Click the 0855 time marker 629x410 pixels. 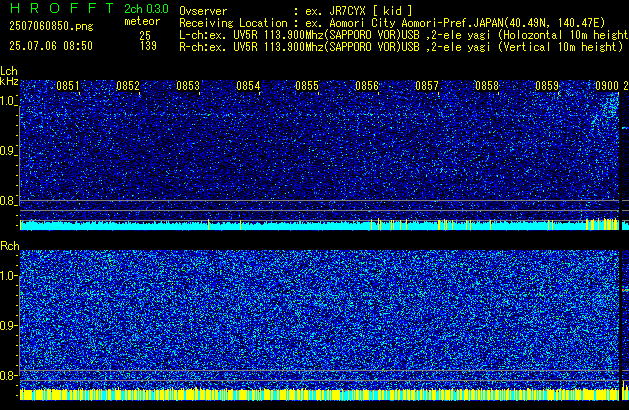click(307, 86)
